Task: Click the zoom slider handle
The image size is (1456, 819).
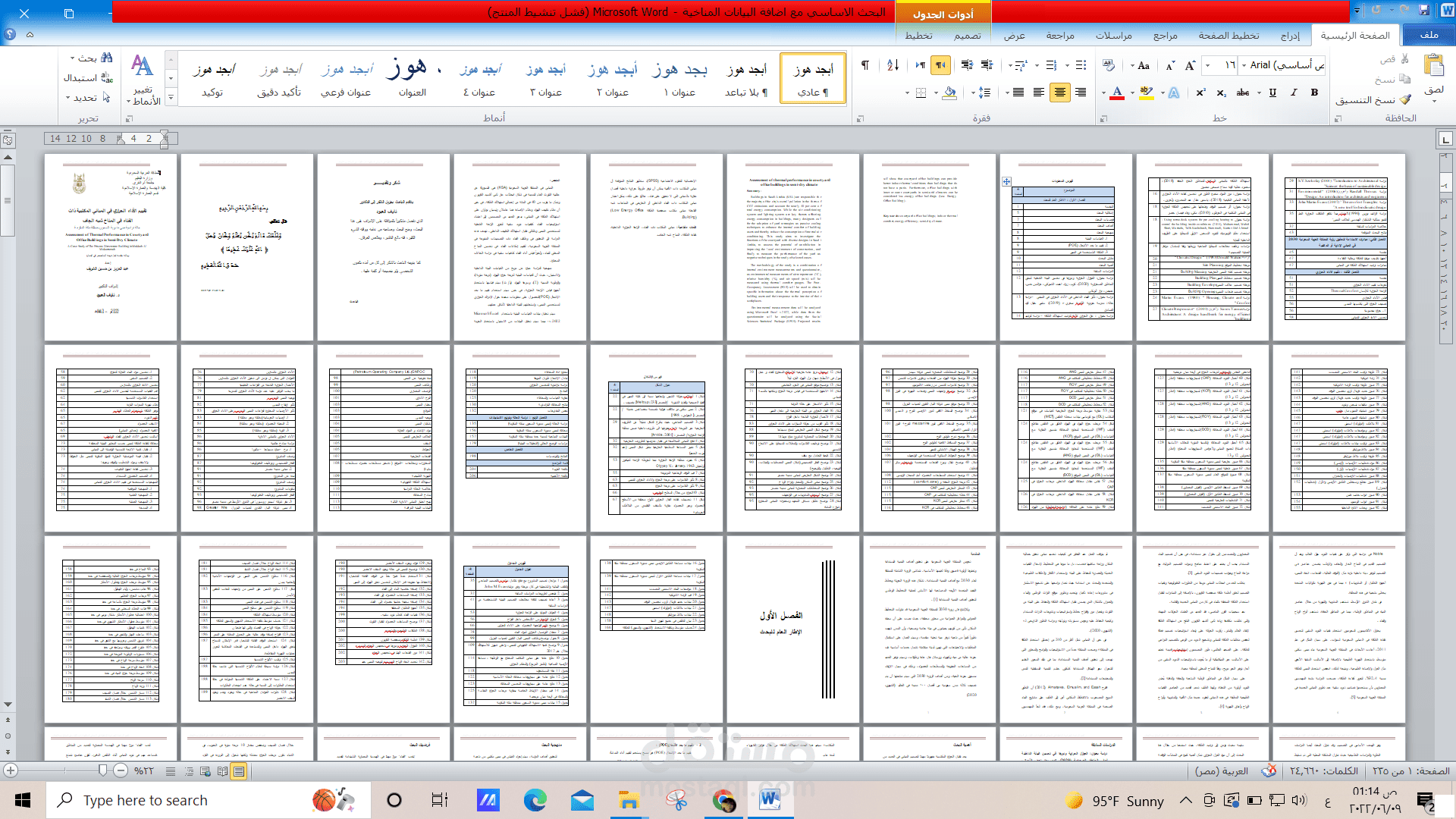Action: pos(103,770)
